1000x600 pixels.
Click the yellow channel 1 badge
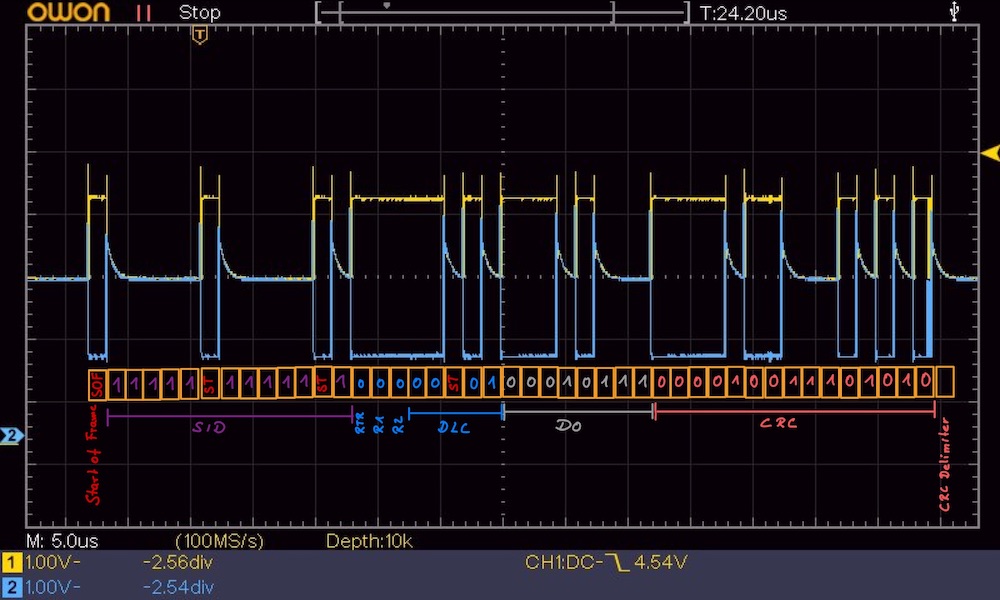pyautogui.click(x=11, y=562)
